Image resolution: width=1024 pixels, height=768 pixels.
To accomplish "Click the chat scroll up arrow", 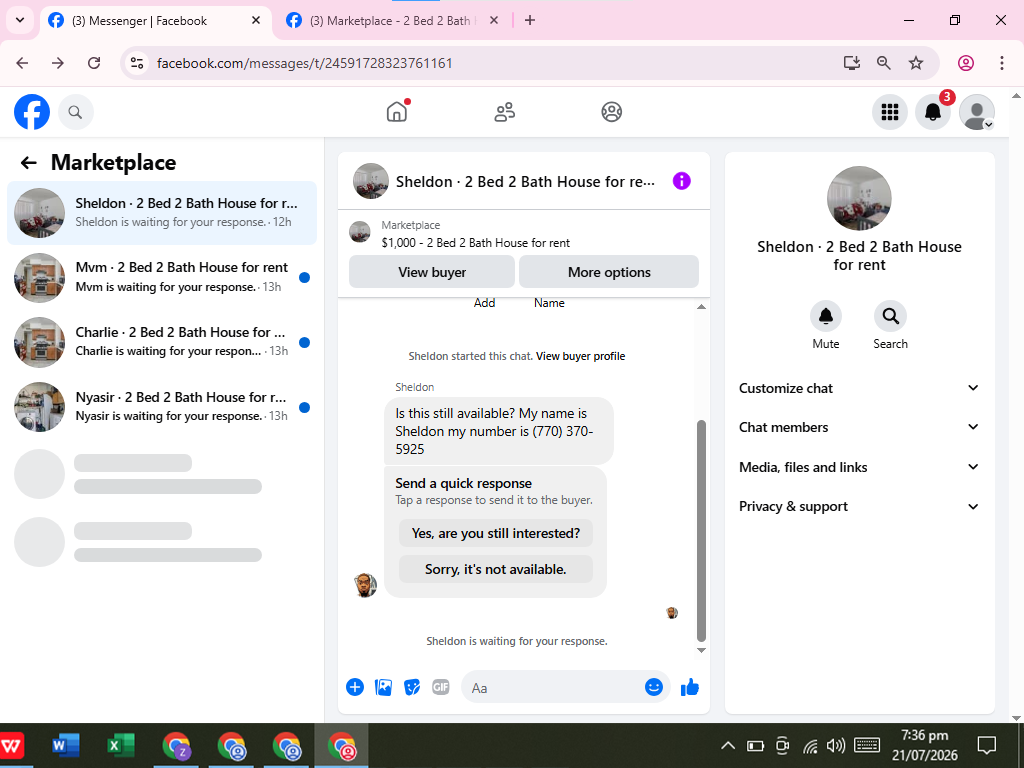I will [701, 307].
